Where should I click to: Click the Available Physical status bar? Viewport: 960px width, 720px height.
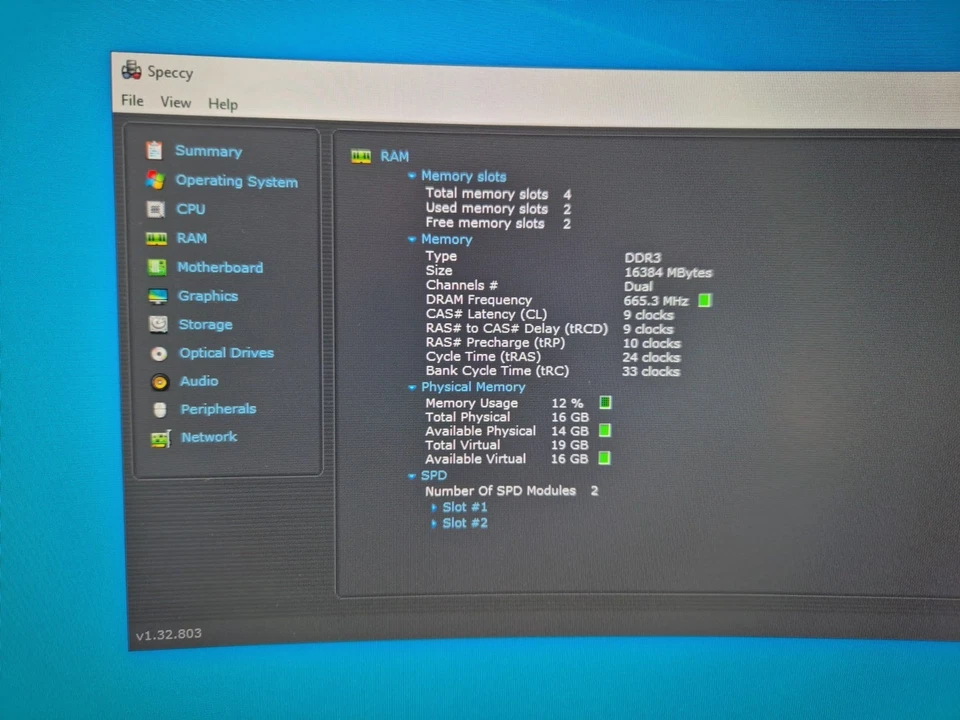tap(604, 430)
